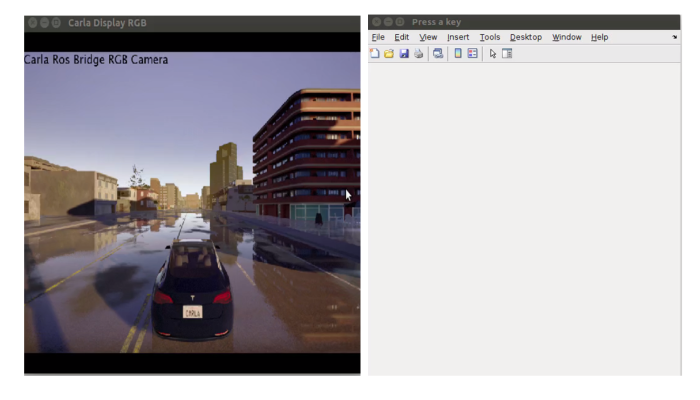The height and width of the screenshot is (400, 700).
Task: Click the Link Plot toolbar icon
Action: click(x=438, y=54)
